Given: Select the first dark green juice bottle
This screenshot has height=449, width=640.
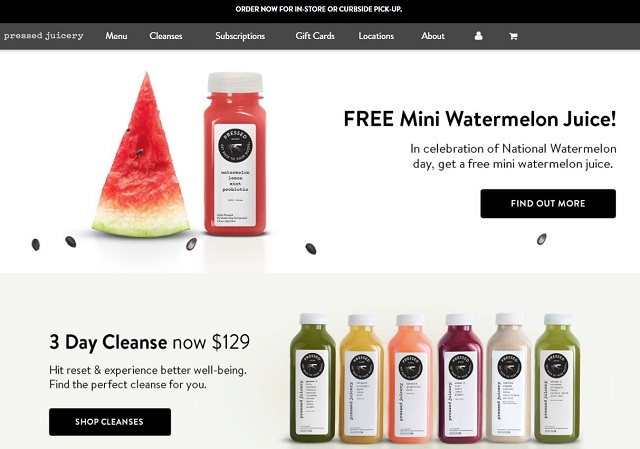Looking at the screenshot, I should pos(312,378).
